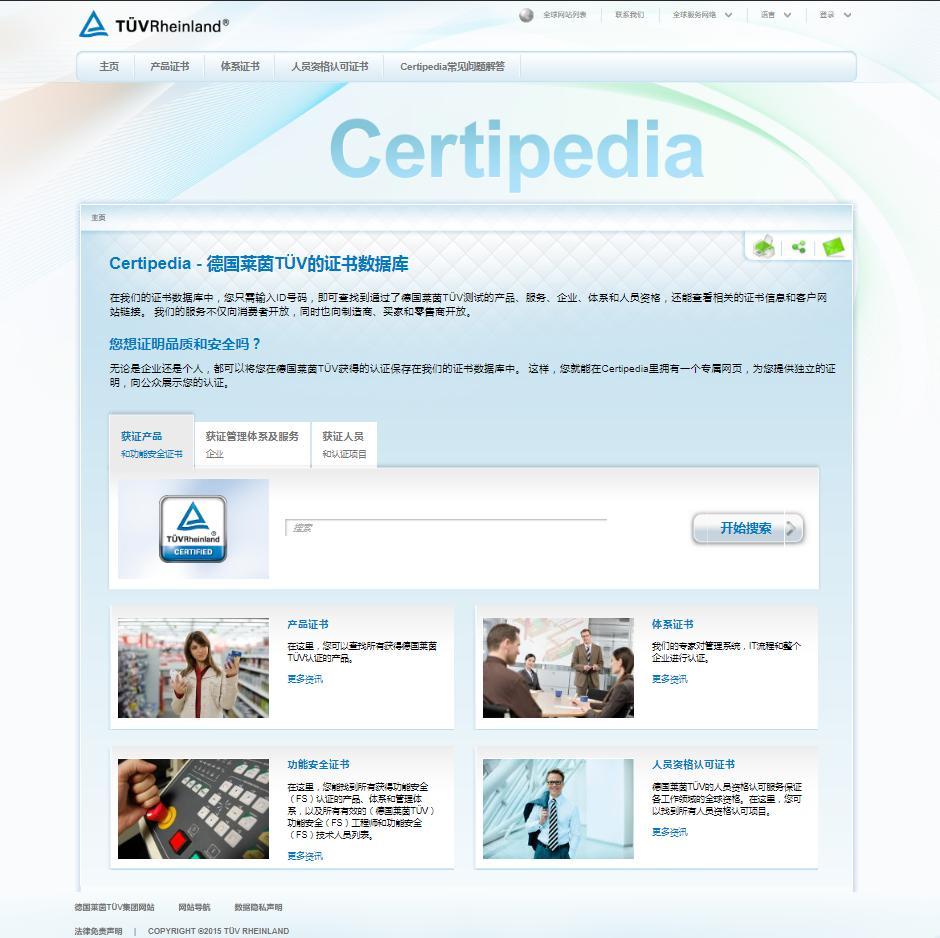
Task: Open the 法律免责声明 footer link
Action: tap(98, 931)
